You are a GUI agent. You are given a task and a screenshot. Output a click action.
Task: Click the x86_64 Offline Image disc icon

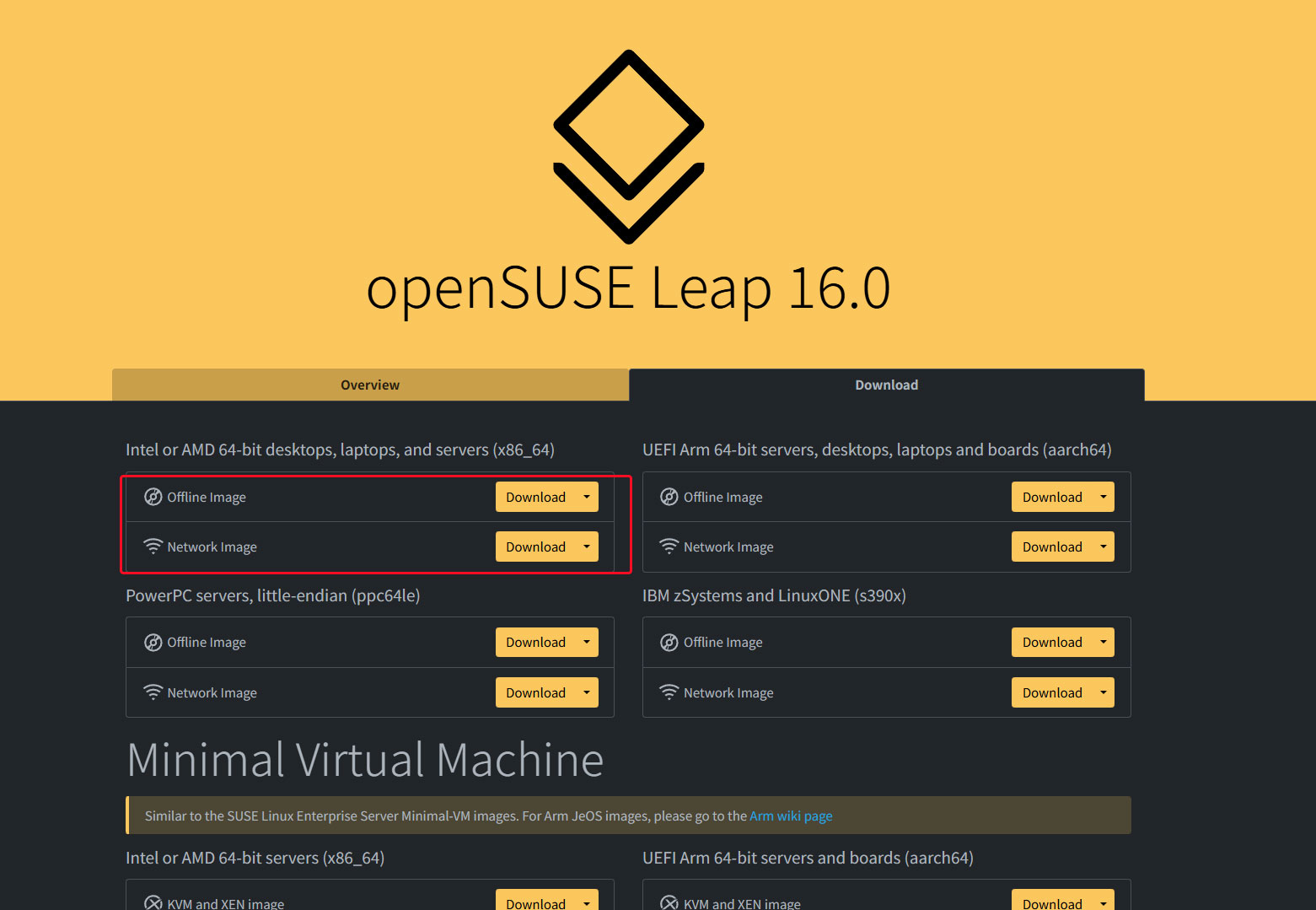click(153, 497)
